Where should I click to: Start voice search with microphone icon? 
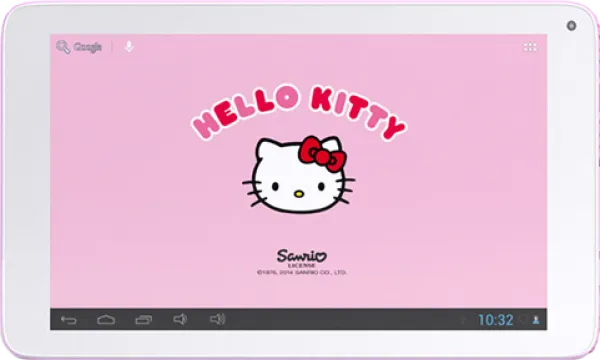tap(129, 47)
